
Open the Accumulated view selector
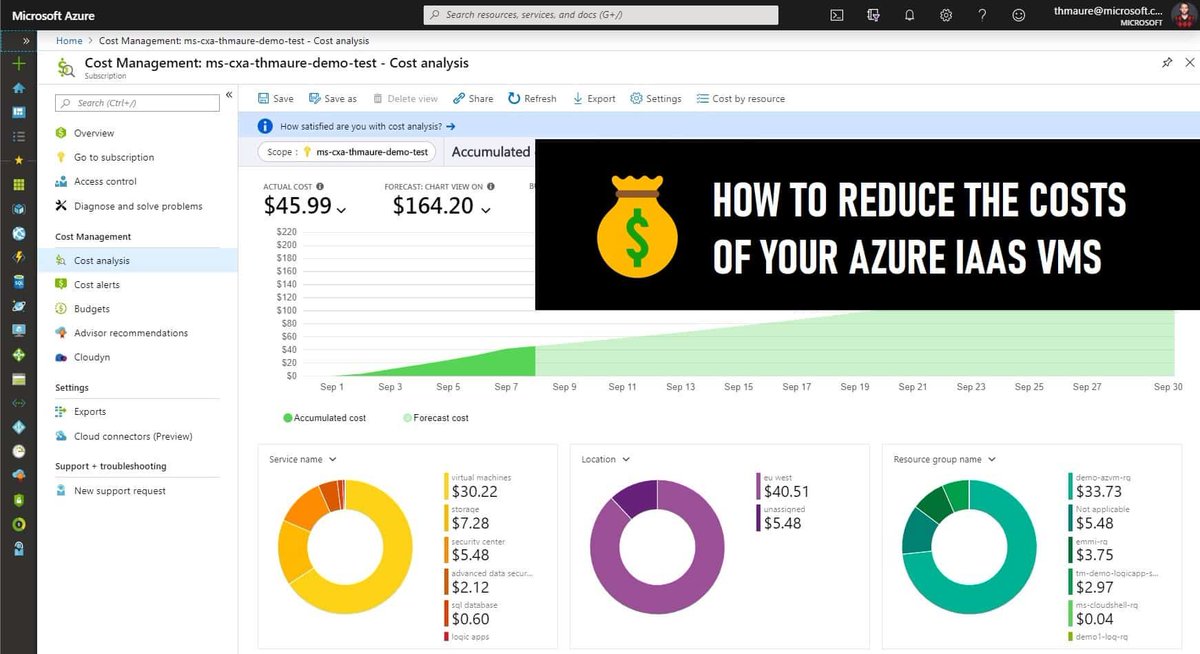click(491, 152)
